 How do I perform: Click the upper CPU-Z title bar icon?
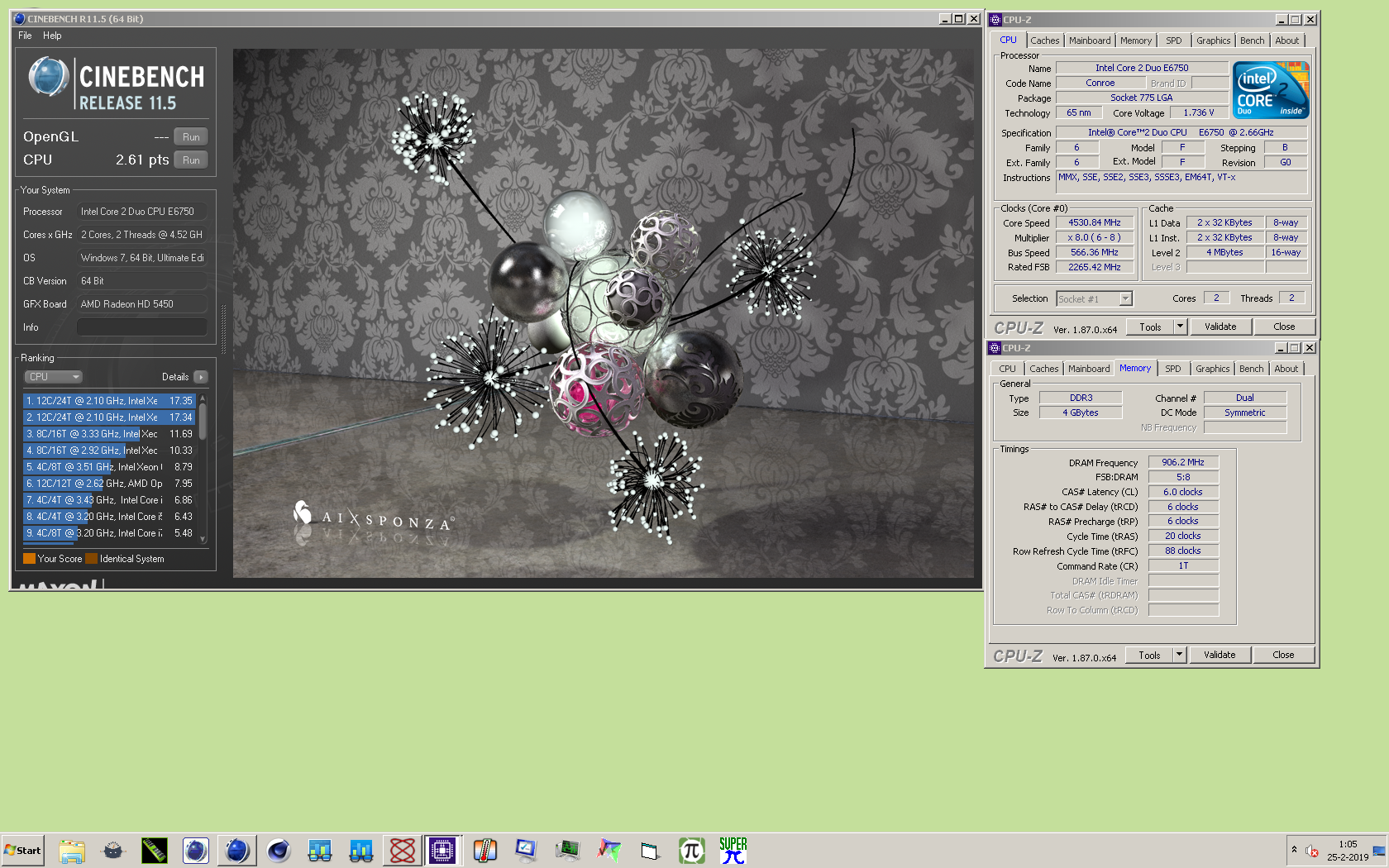click(x=995, y=19)
